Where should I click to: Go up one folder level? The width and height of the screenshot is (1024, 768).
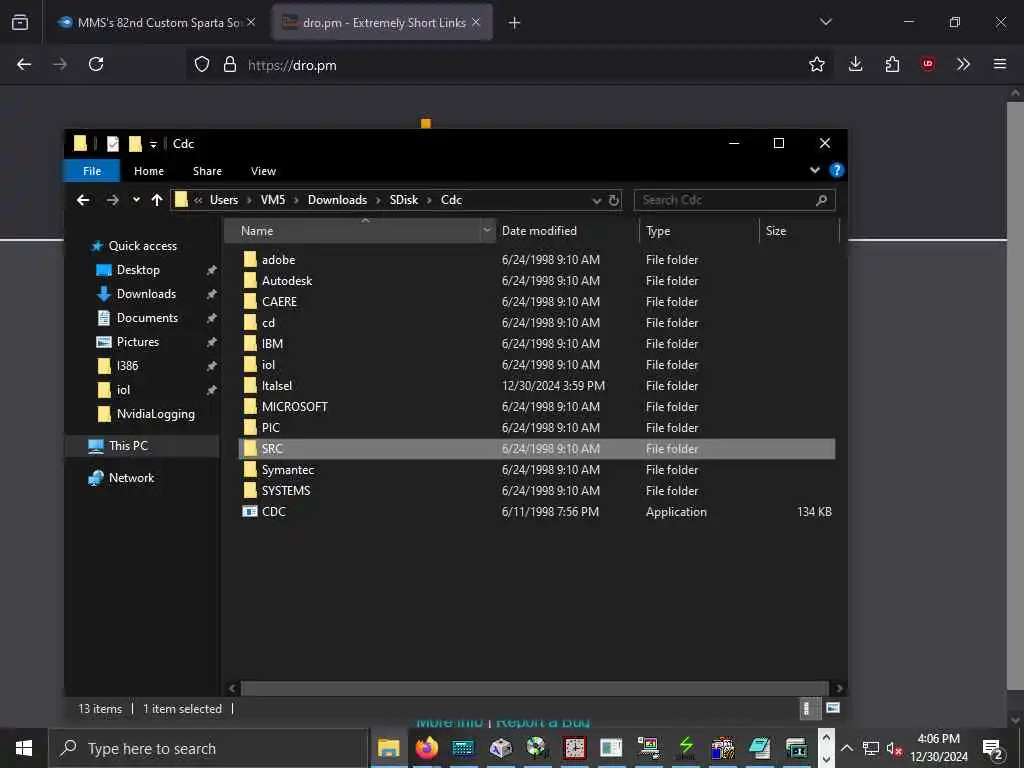pos(157,200)
